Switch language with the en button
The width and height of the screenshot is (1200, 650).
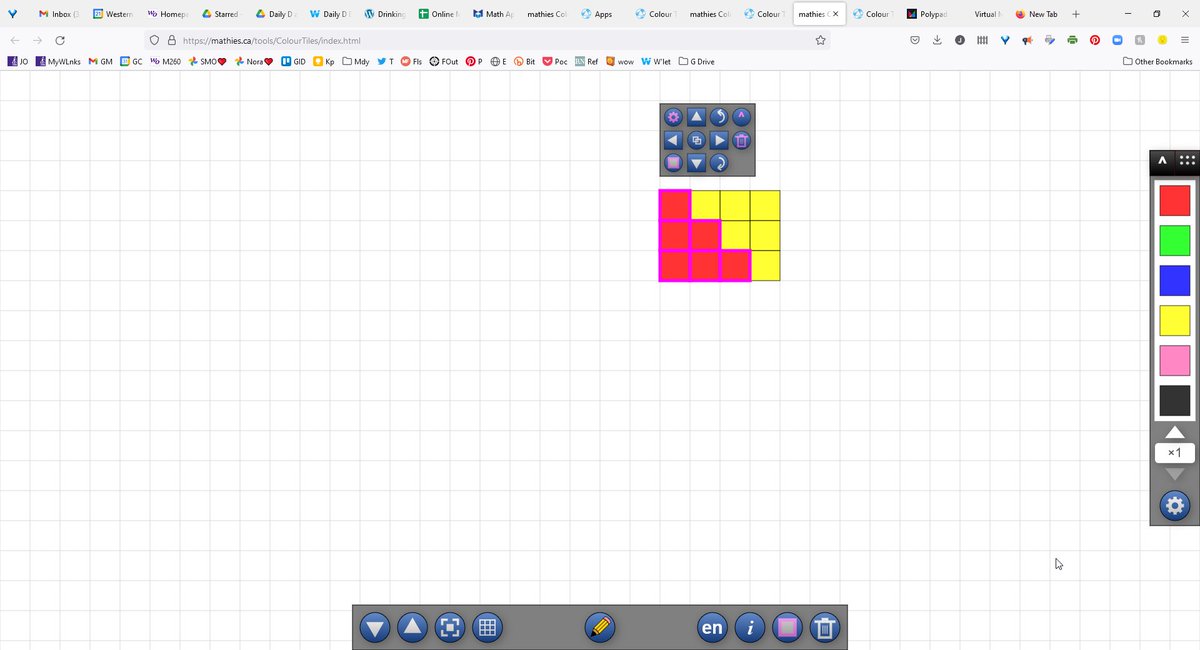pos(712,628)
